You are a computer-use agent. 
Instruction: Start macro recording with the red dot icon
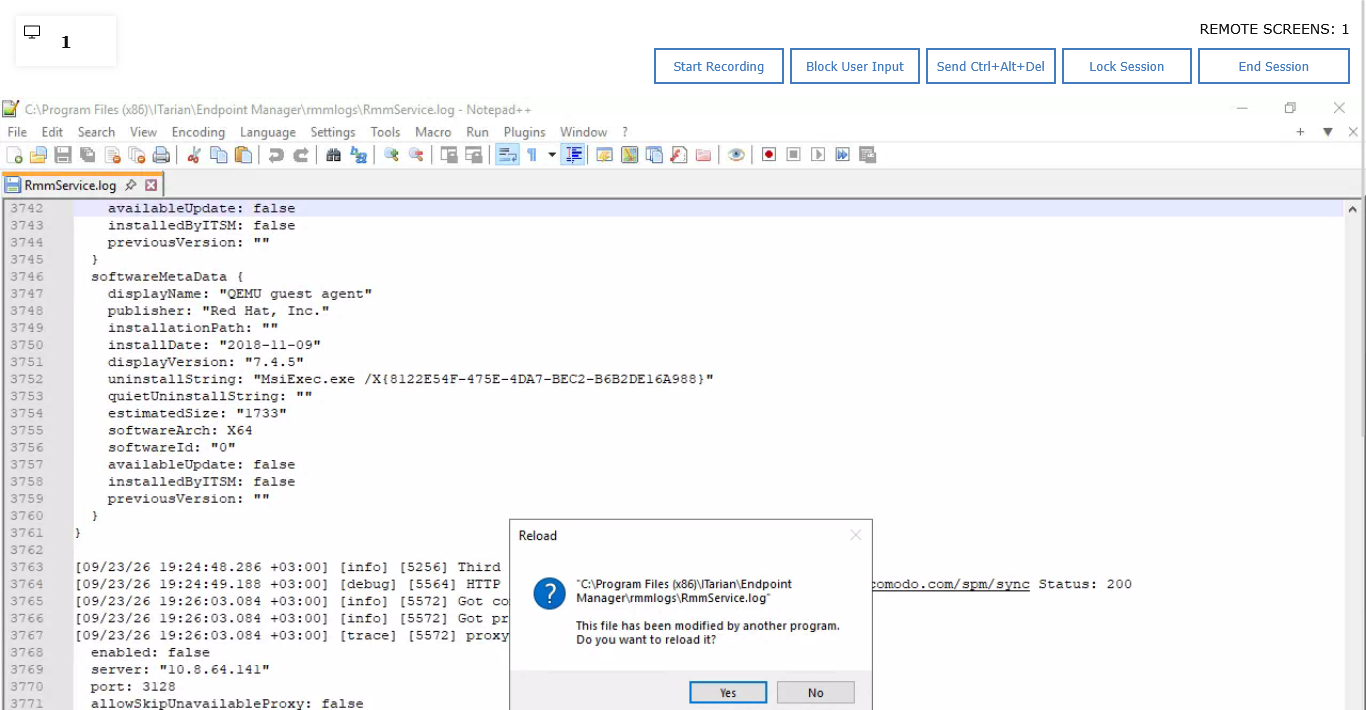769,155
